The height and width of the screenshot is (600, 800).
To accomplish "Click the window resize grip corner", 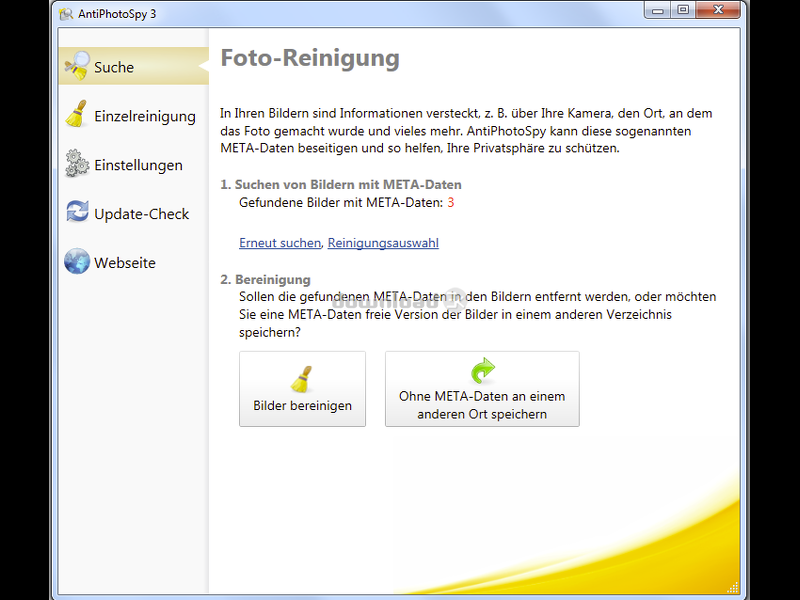I will click(x=733, y=587).
